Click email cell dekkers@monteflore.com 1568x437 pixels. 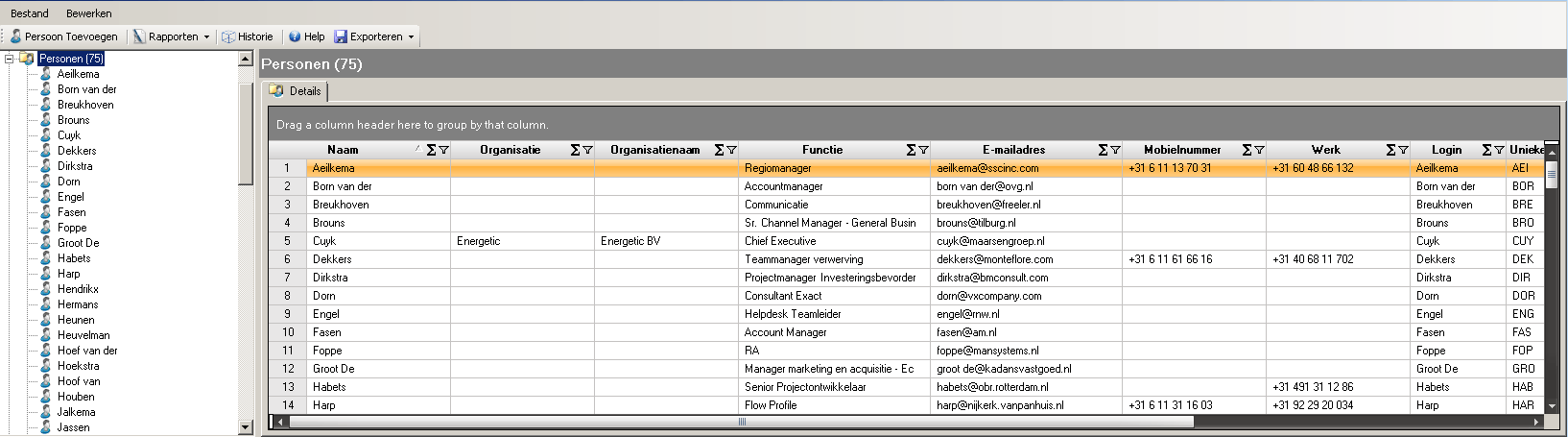[1026, 259]
